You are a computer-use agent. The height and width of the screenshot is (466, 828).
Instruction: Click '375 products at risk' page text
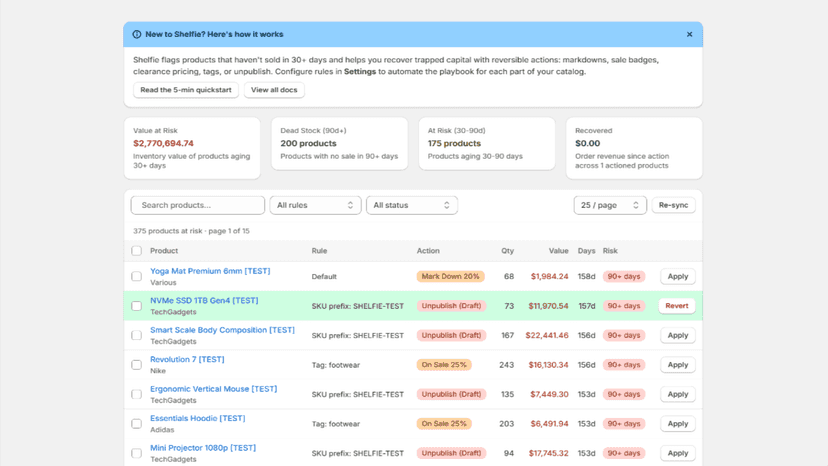pos(191,231)
